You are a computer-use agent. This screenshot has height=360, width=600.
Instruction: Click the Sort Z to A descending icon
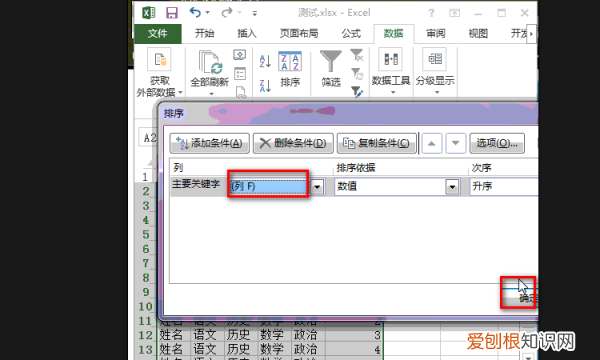(x=265, y=86)
